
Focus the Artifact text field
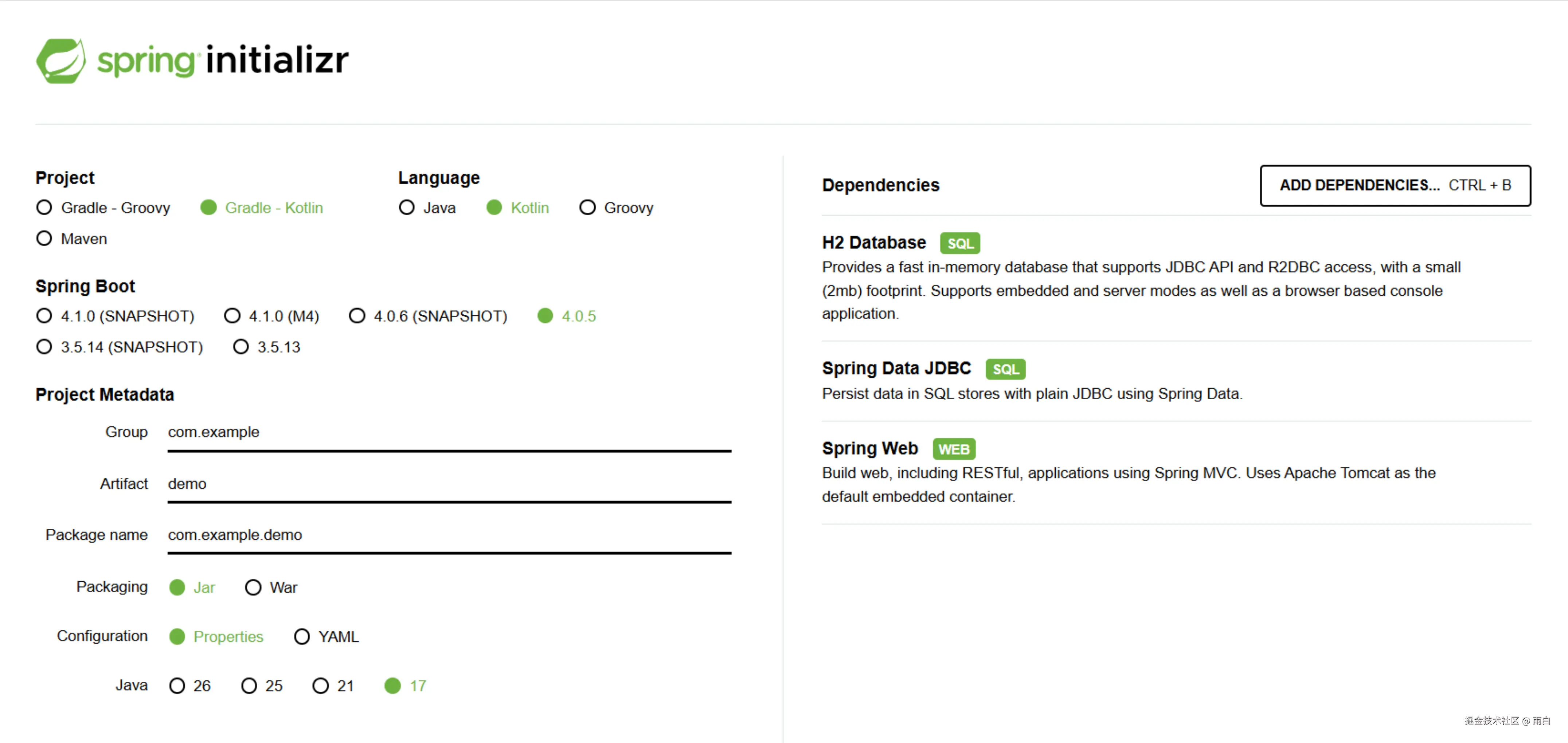point(449,484)
